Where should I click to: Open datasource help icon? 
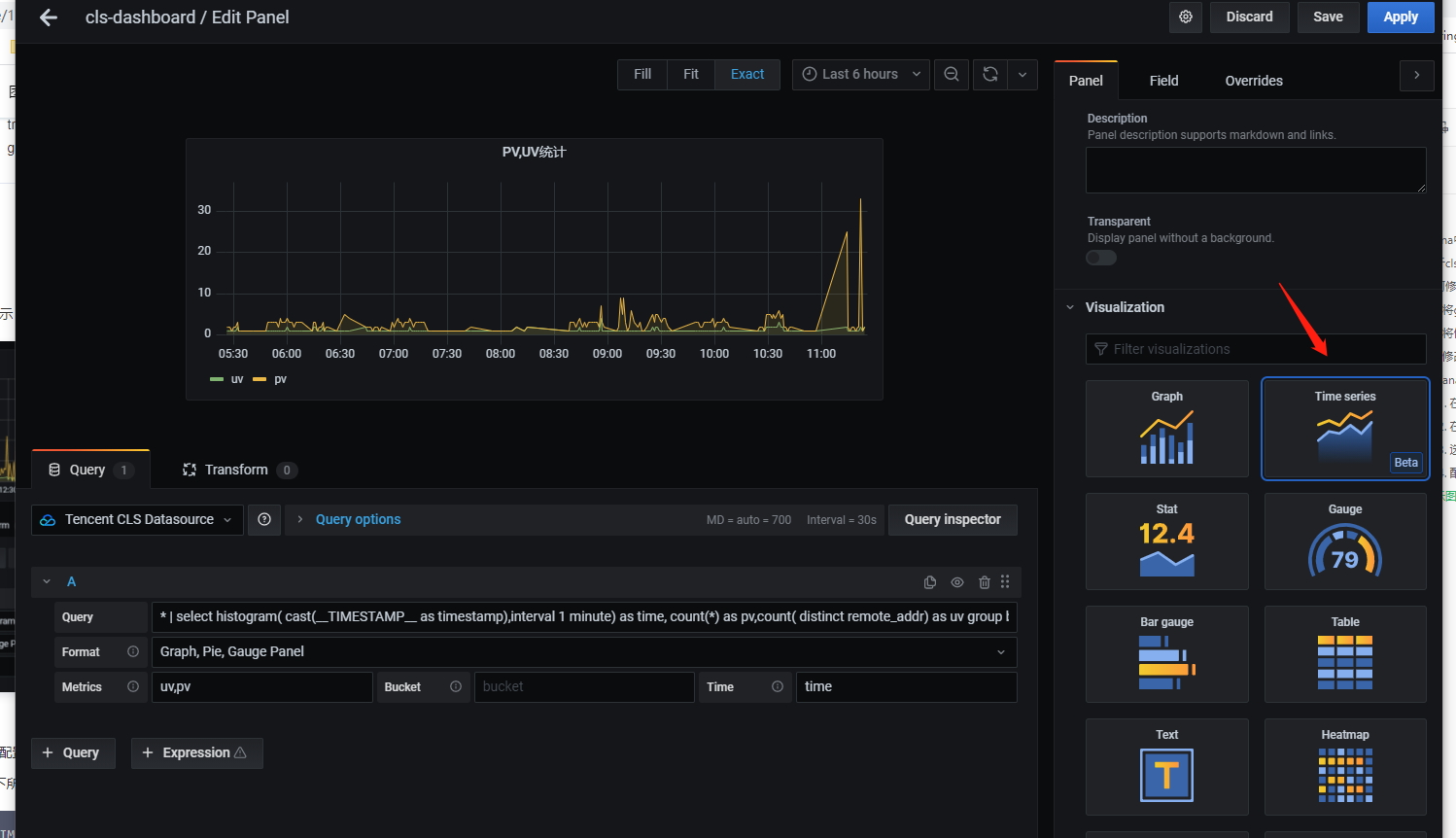(x=264, y=520)
